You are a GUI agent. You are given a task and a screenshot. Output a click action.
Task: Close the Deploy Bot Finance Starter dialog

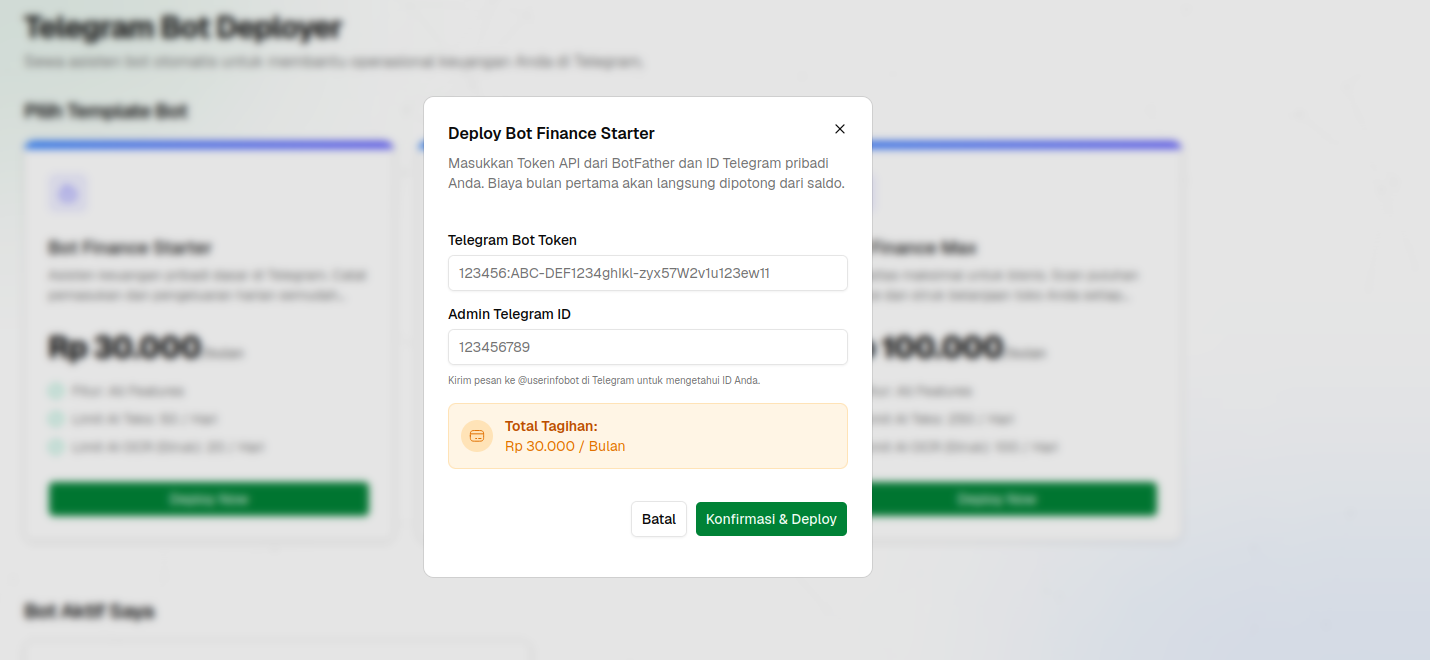pos(840,129)
